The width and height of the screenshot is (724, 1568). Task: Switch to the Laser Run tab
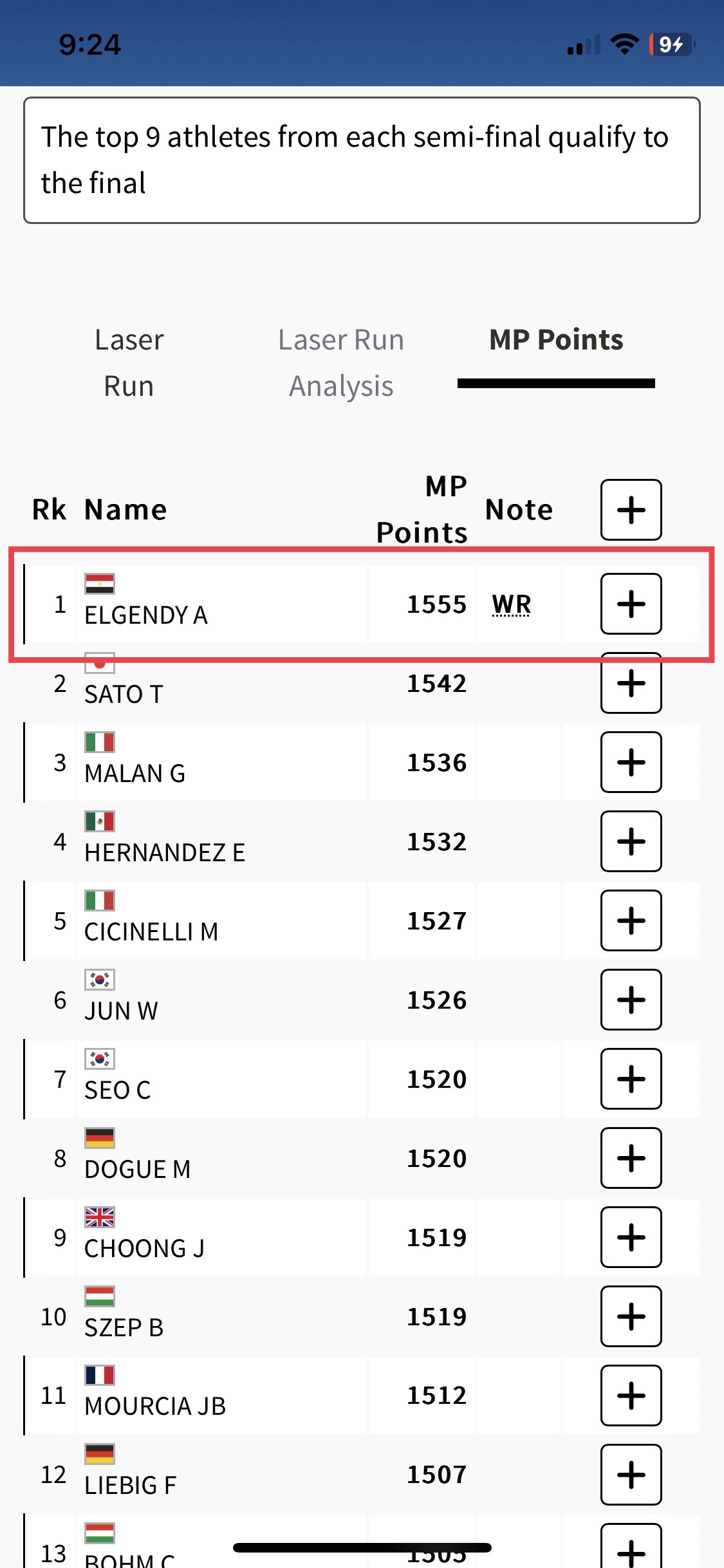129,362
